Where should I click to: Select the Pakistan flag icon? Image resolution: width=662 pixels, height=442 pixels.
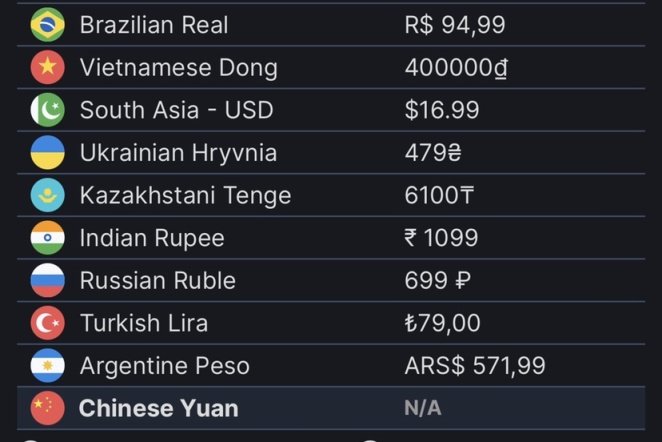point(48,110)
